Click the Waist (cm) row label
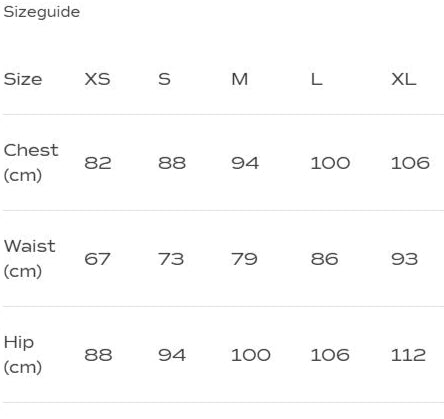Viewport: 444px width, 419px height. click(30, 259)
